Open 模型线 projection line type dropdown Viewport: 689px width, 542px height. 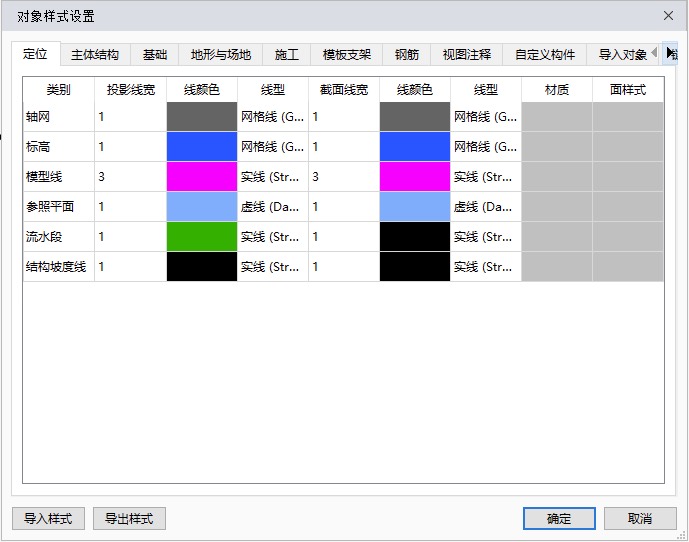pyautogui.click(x=273, y=176)
